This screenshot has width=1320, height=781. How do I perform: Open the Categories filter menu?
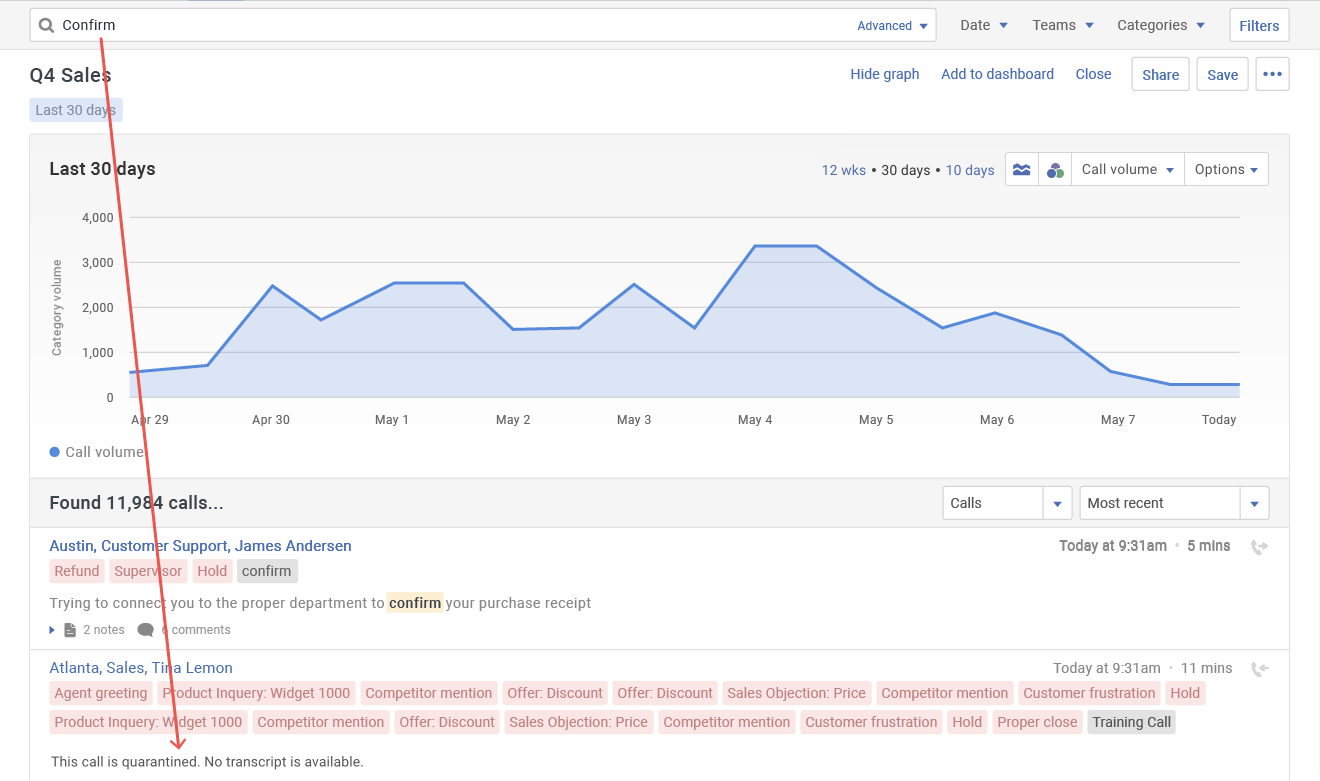(x=1160, y=25)
